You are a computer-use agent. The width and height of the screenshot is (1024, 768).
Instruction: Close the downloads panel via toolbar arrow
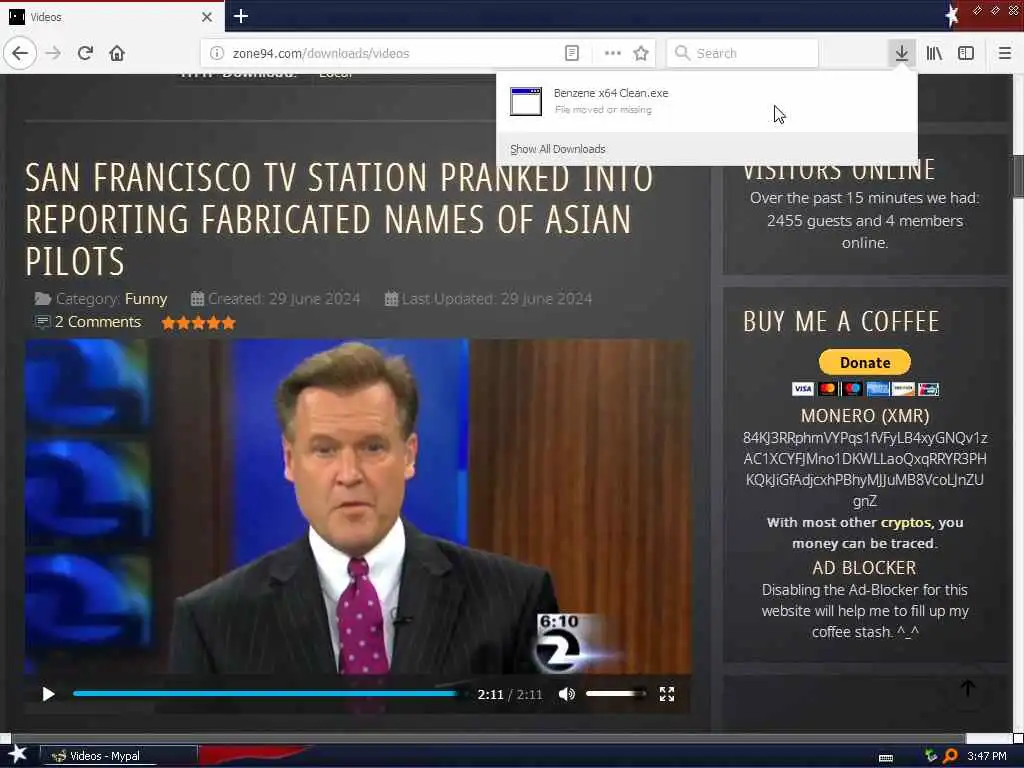[x=901, y=53]
